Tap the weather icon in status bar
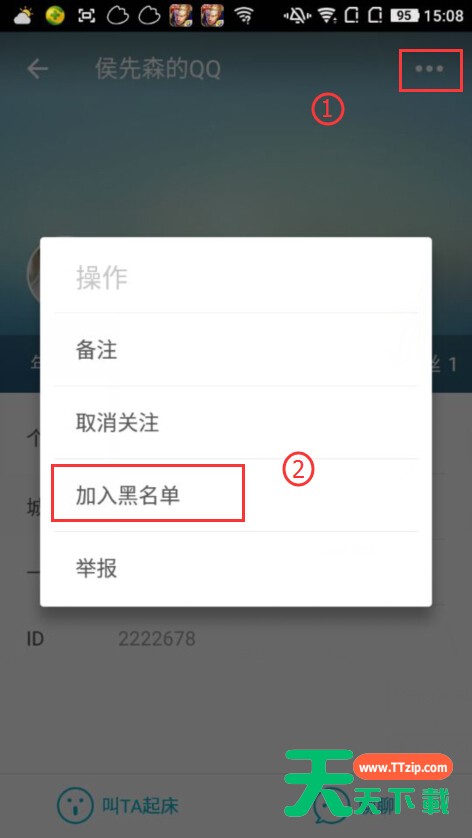 click(22, 15)
